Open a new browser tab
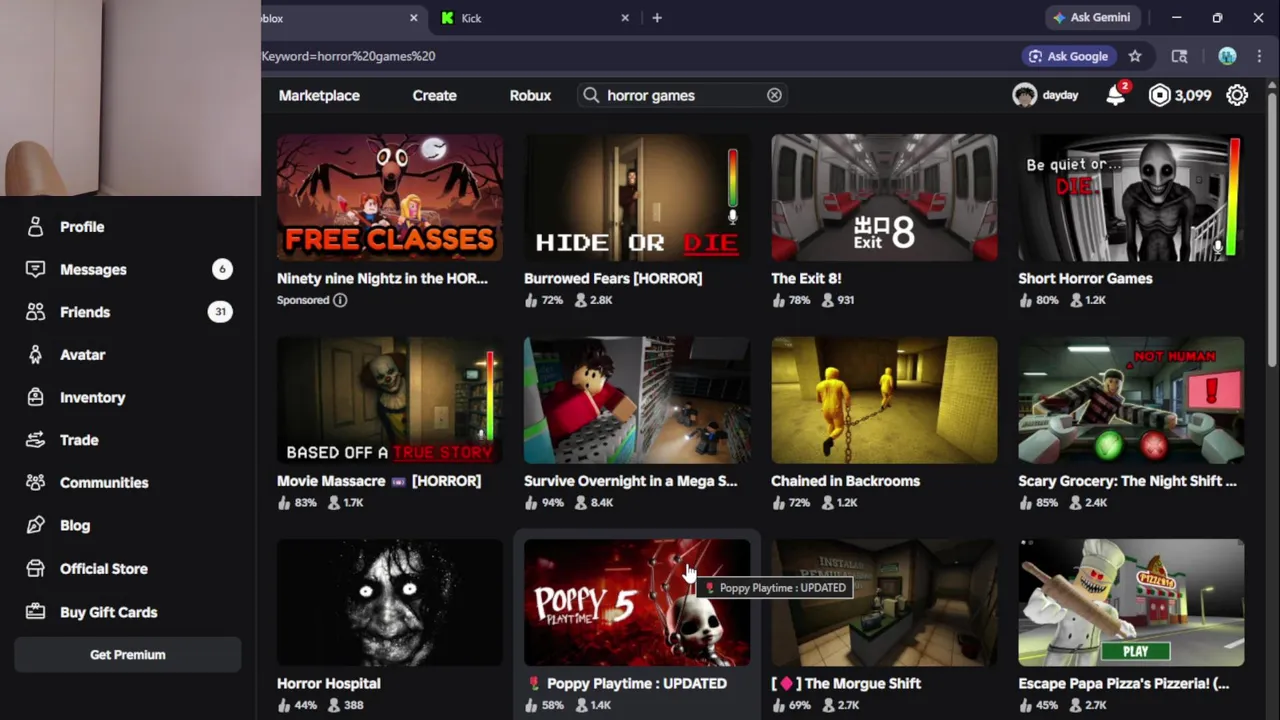The width and height of the screenshot is (1280, 720). (657, 17)
